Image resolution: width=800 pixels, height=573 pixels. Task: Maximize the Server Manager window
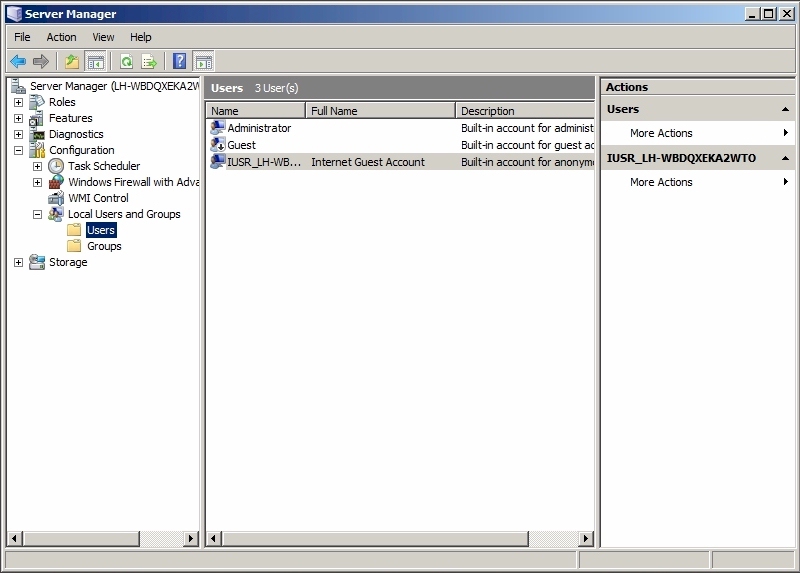point(768,14)
